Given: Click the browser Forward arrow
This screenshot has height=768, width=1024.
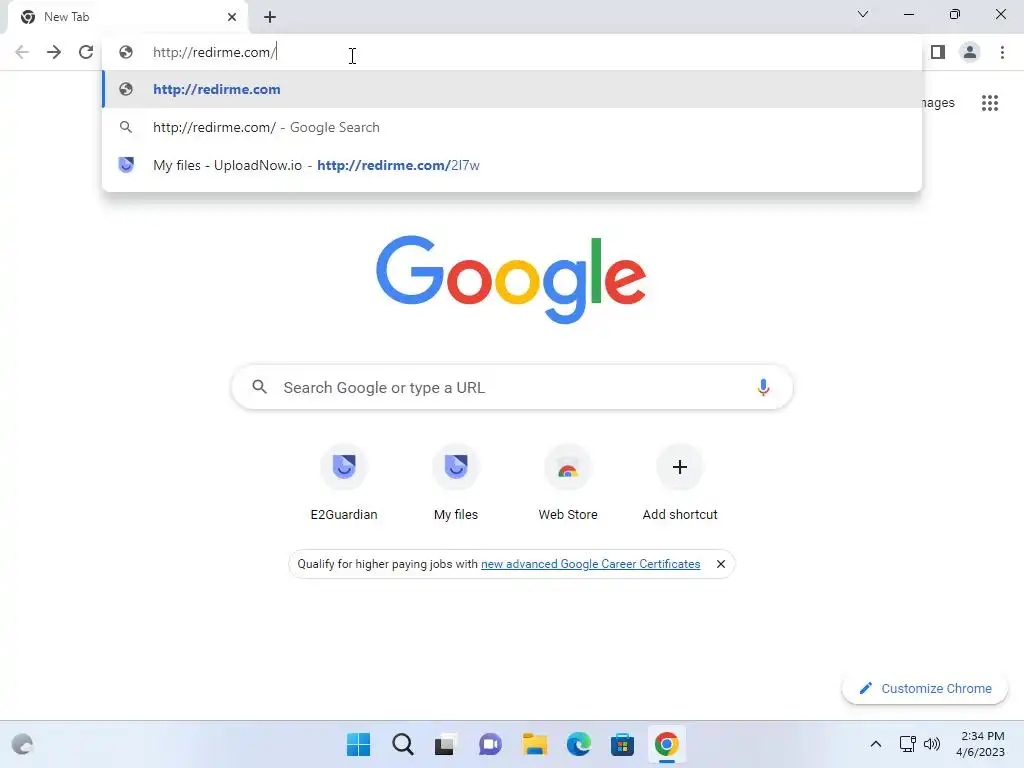Looking at the screenshot, I should (54, 52).
